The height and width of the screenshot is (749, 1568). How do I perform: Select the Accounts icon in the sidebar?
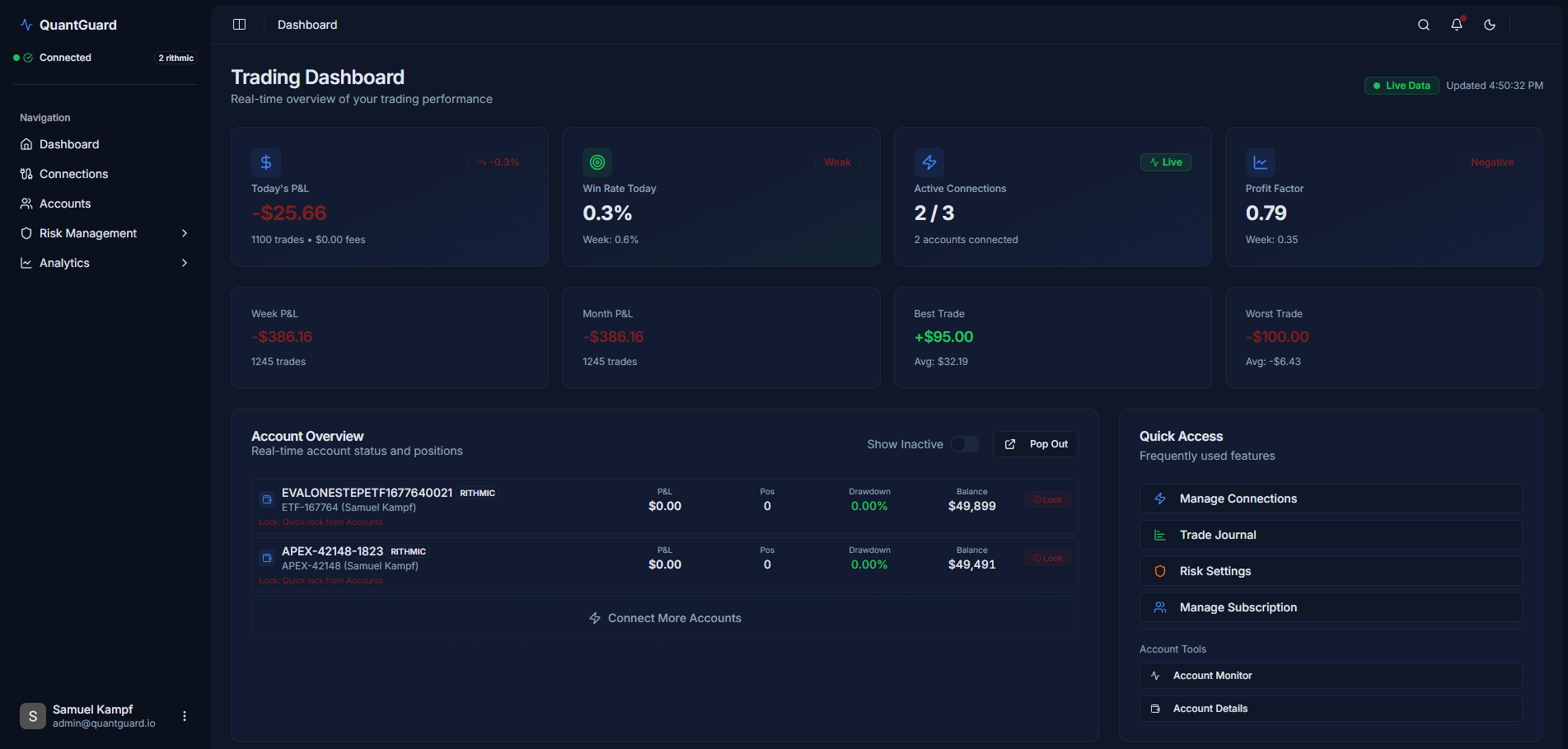point(26,203)
